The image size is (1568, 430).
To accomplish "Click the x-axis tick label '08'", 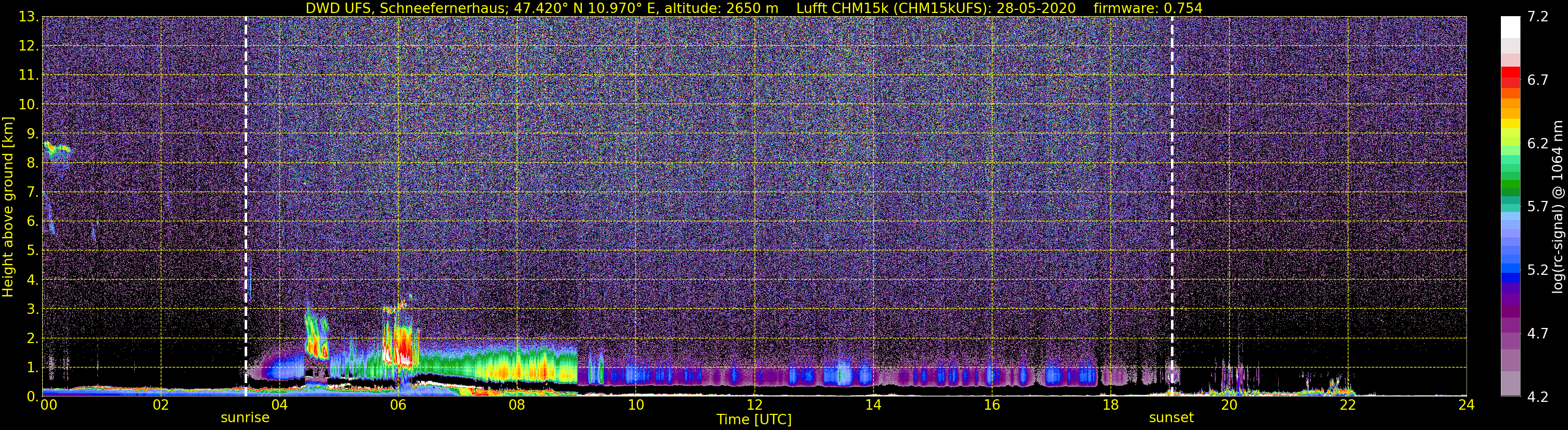I will 517,405.
